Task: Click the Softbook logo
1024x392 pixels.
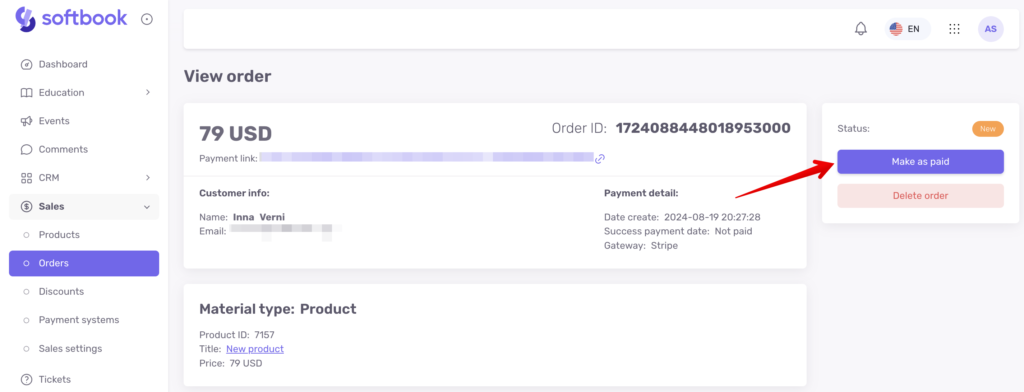Action: (71, 18)
